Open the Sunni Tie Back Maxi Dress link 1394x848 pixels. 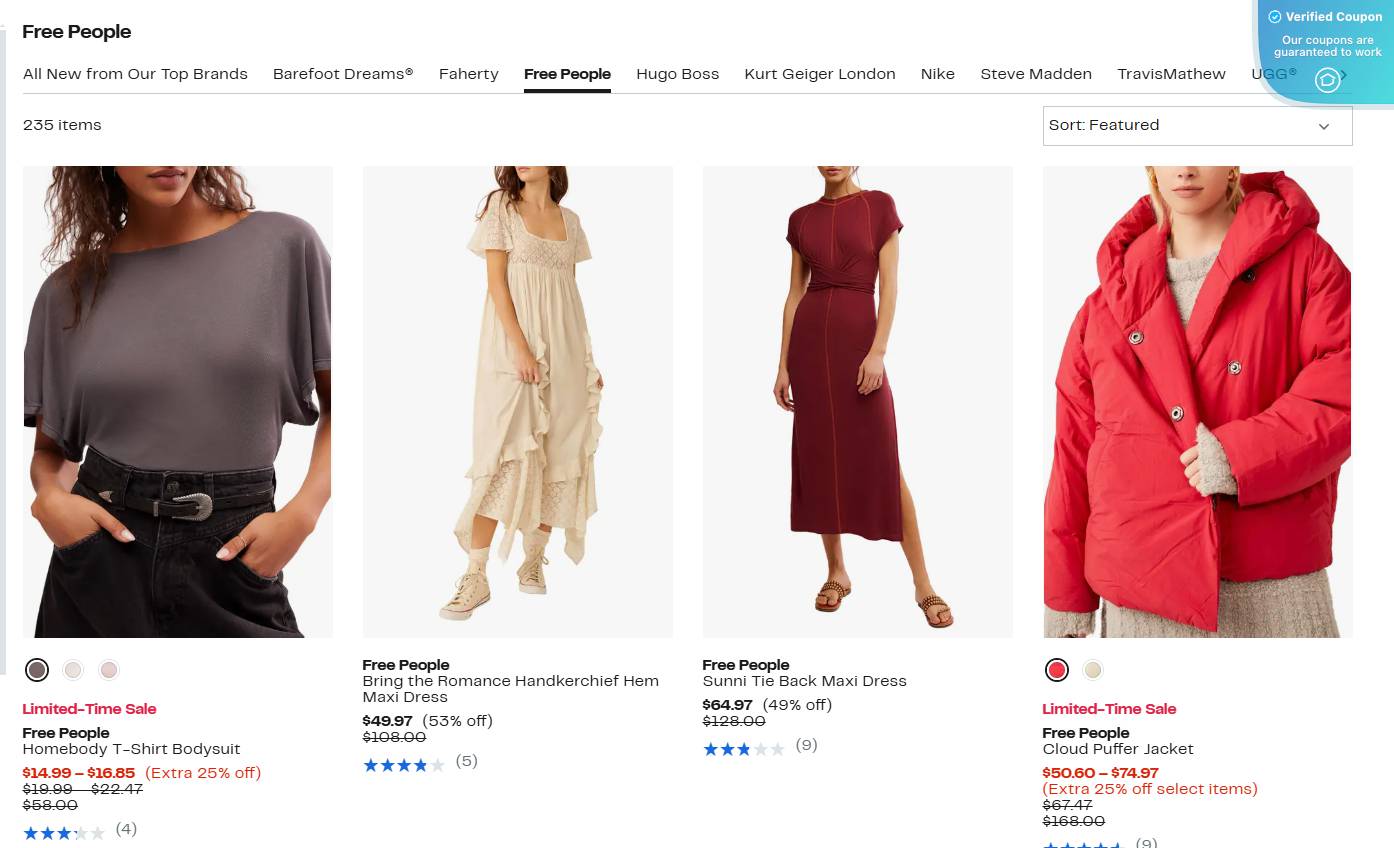tap(804, 681)
